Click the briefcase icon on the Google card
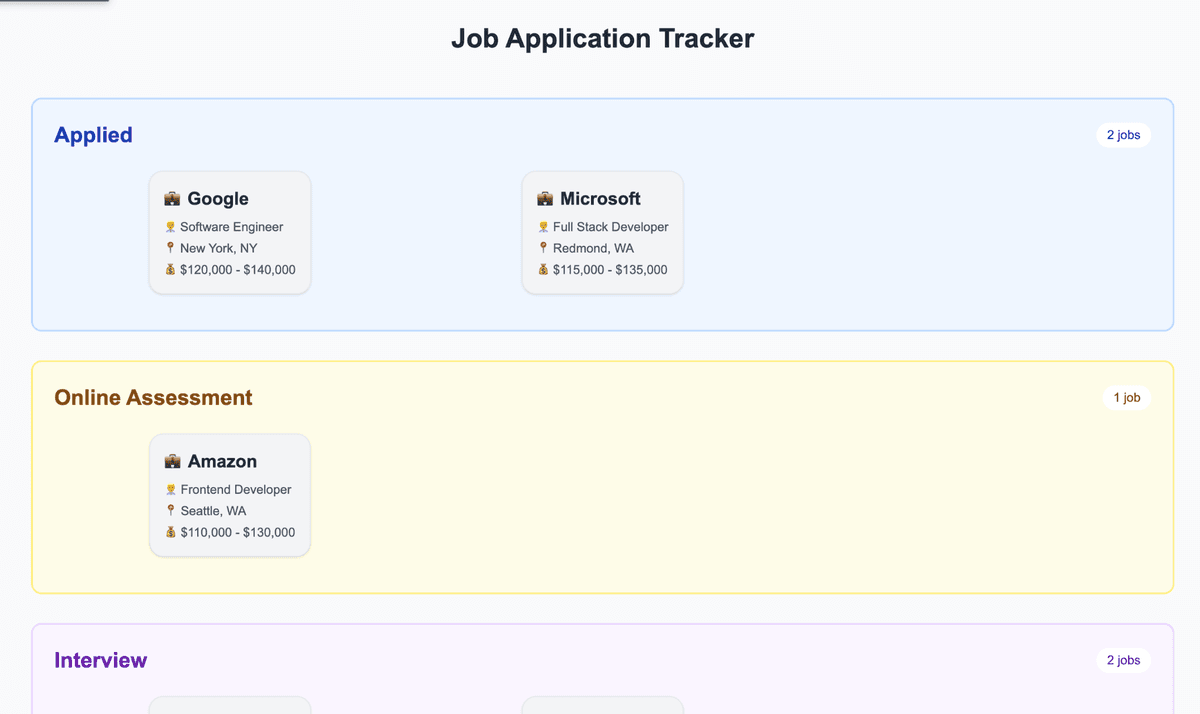1200x714 pixels. point(172,198)
